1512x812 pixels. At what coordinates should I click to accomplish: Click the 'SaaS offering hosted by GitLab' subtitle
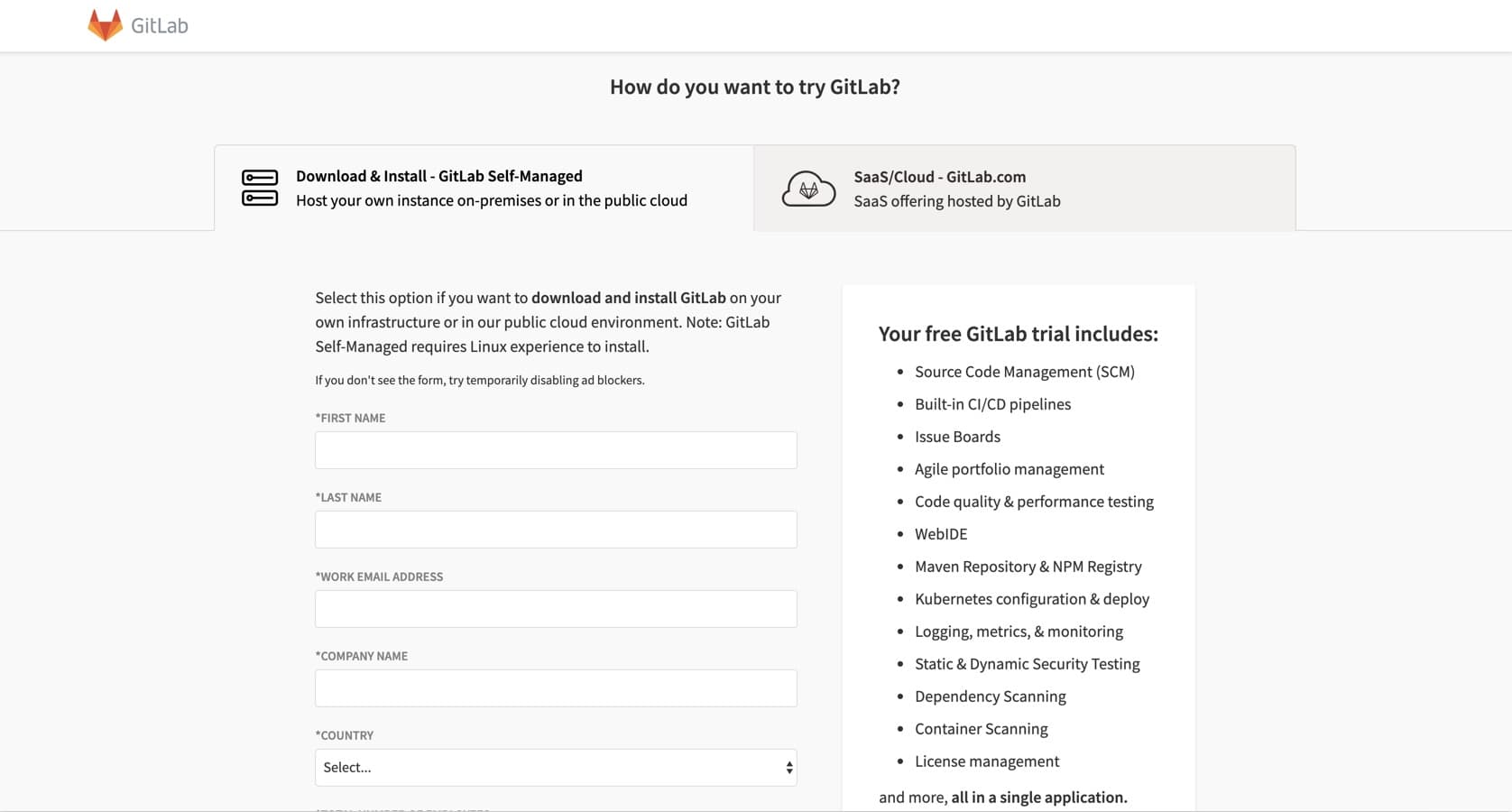(x=957, y=201)
